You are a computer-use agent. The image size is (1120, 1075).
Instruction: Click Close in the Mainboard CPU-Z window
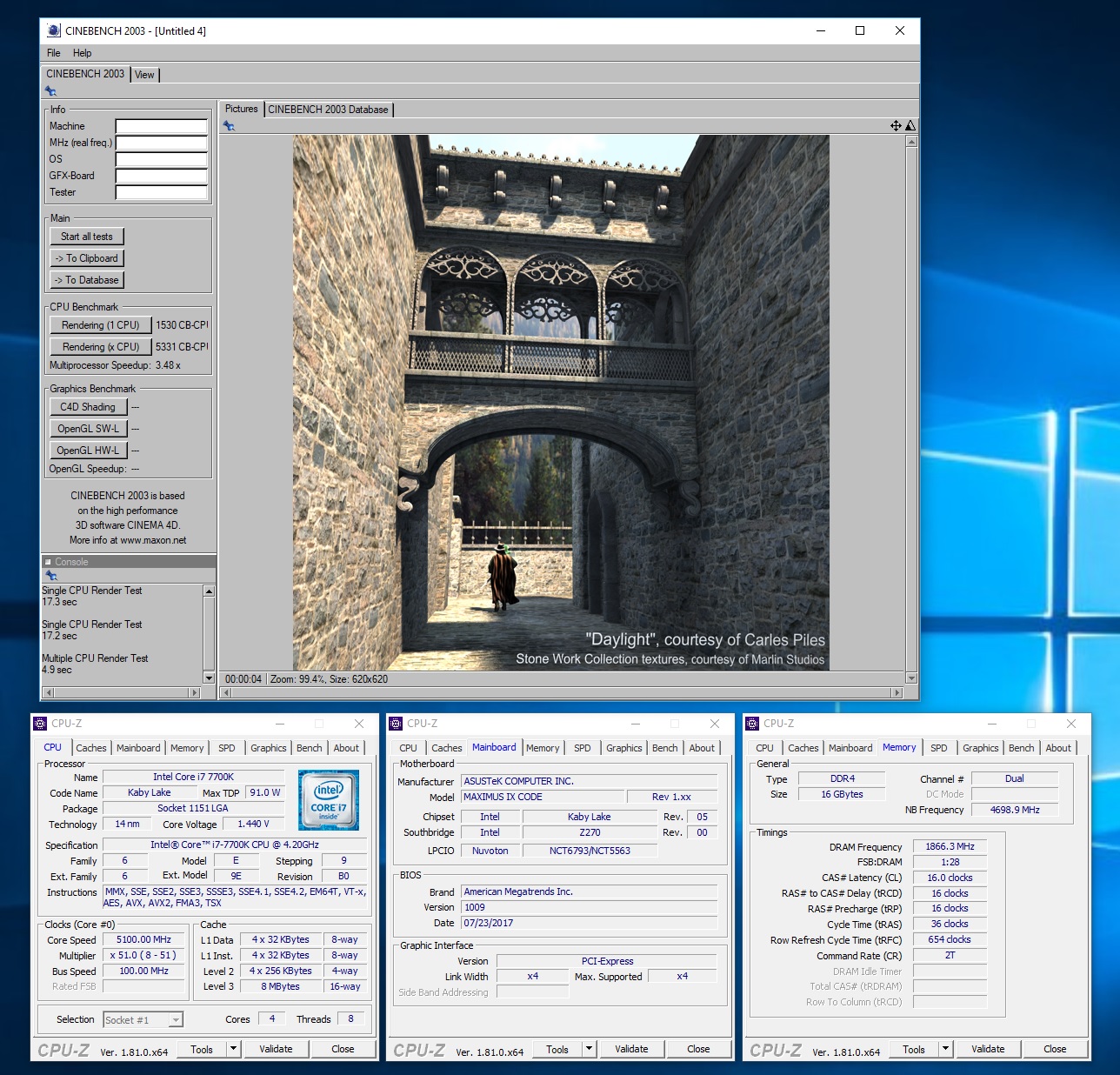(698, 1049)
